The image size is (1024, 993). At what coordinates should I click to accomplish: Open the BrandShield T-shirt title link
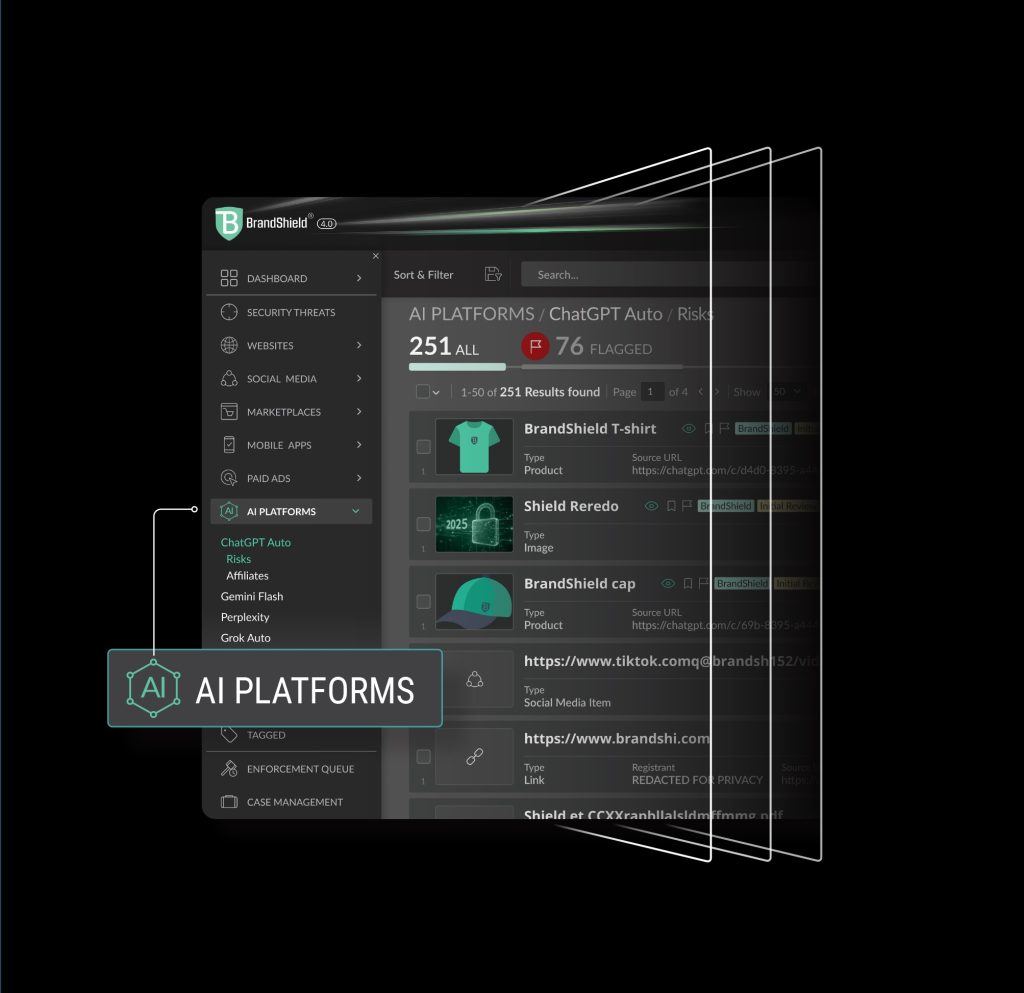tap(590, 429)
